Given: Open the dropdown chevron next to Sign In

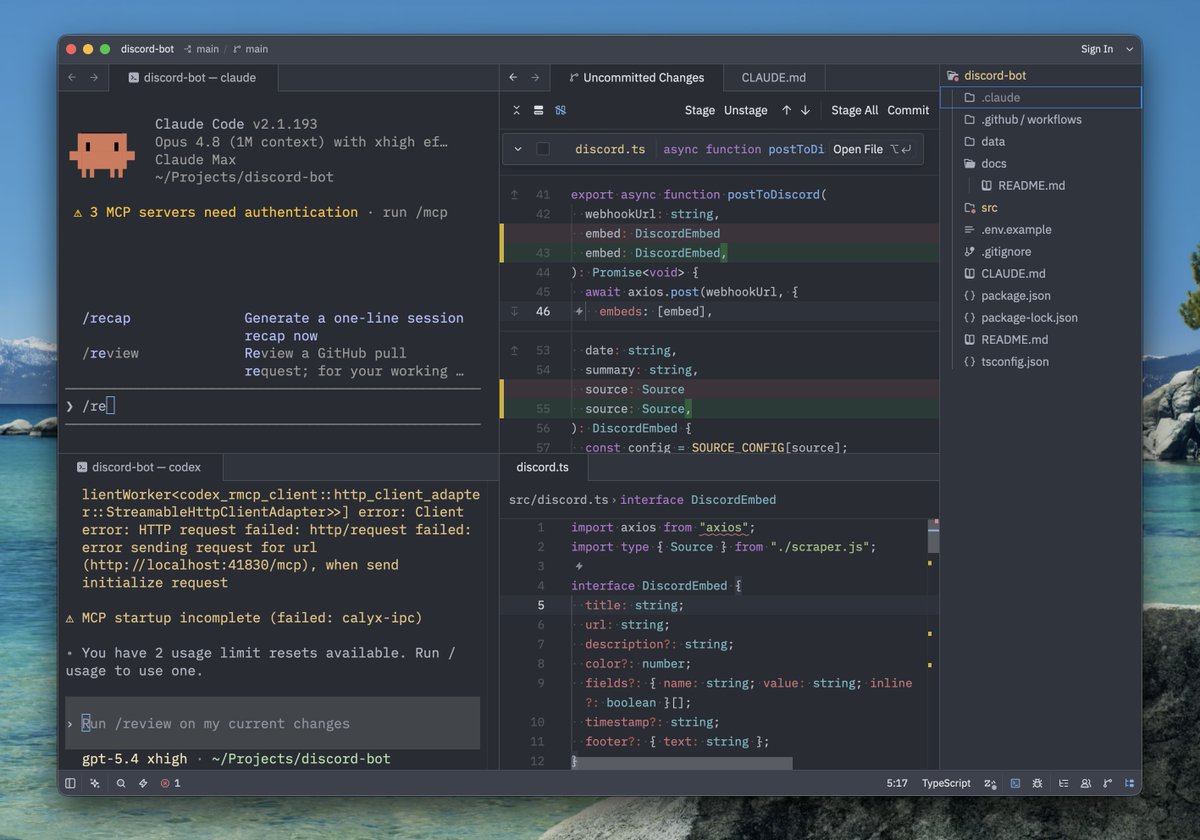Looking at the screenshot, I should coord(1130,49).
